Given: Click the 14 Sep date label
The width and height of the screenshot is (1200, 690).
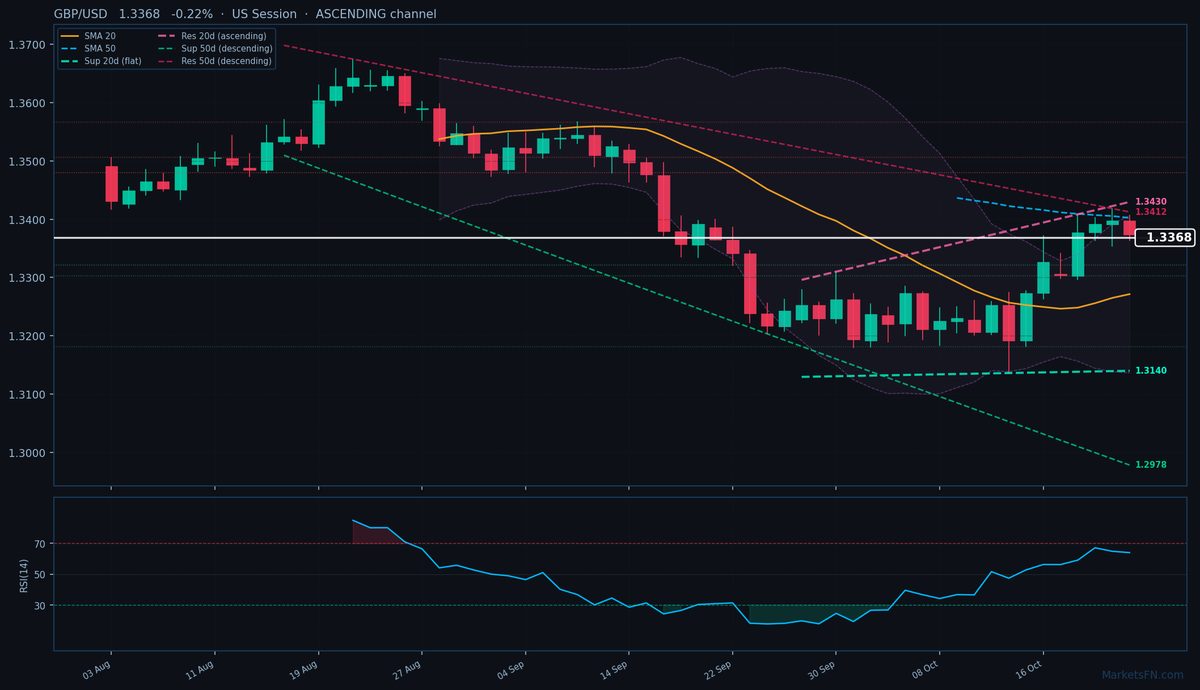Looking at the screenshot, I should point(614,670).
